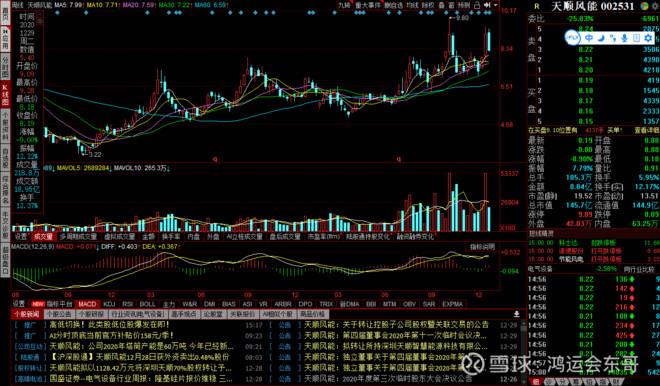This screenshot has height=386, width=660.
Task: Click the settings gear in input method bar
Action: (648, 38)
